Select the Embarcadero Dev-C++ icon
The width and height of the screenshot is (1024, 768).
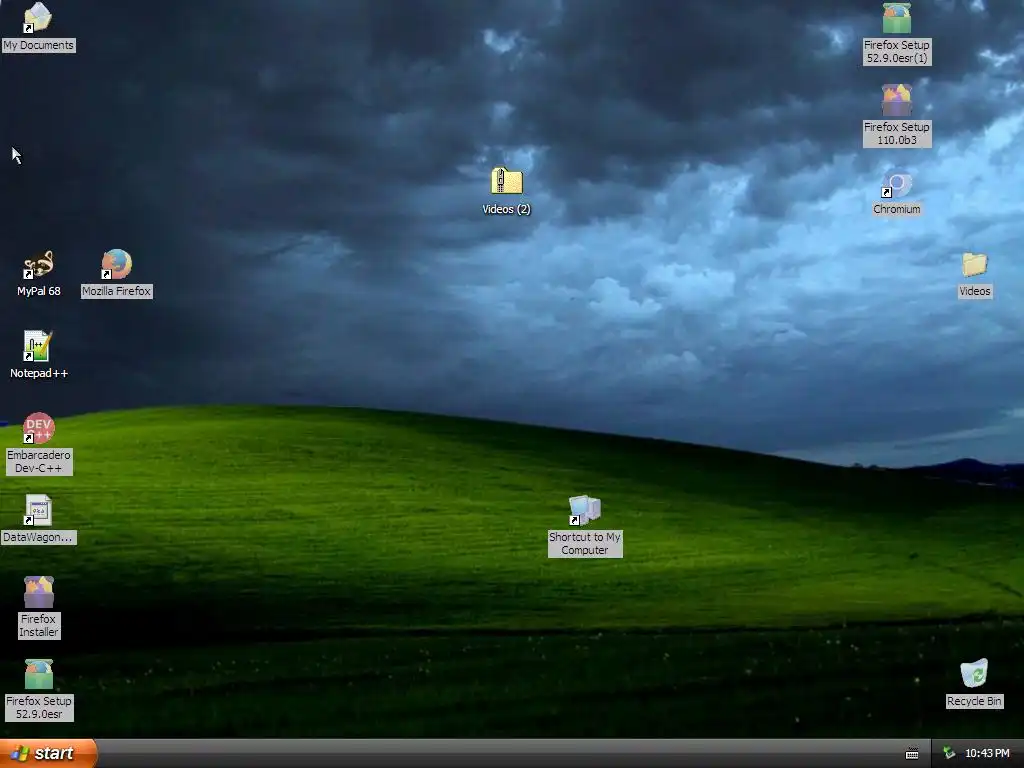coord(38,428)
